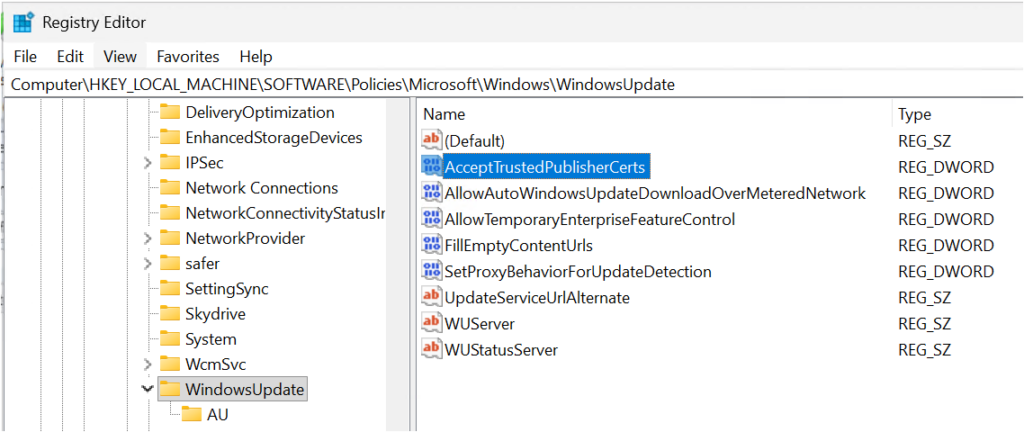The image size is (1024, 432).
Task: Click the DWORD icon next to SetProxyBehaviorForUpdateDetection
Action: pyautogui.click(x=432, y=271)
